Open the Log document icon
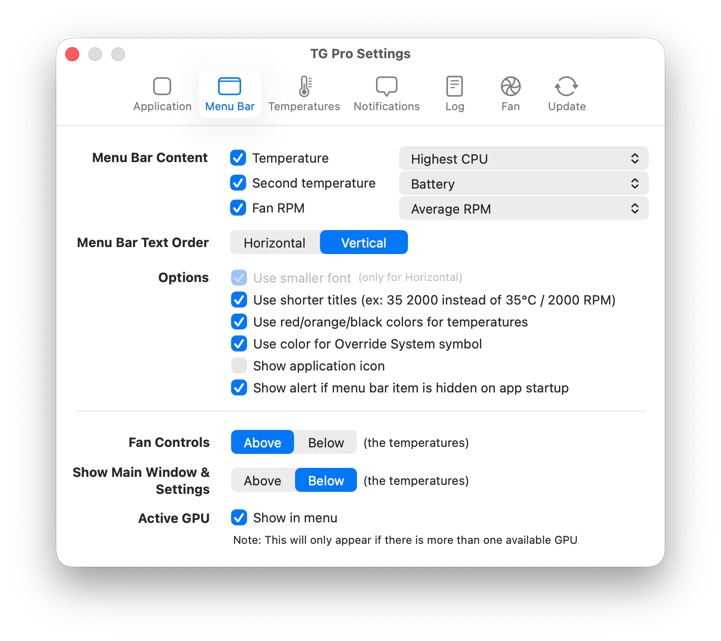Image resolution: width=721 pixels, height=641 pixels. pos(454,86)
